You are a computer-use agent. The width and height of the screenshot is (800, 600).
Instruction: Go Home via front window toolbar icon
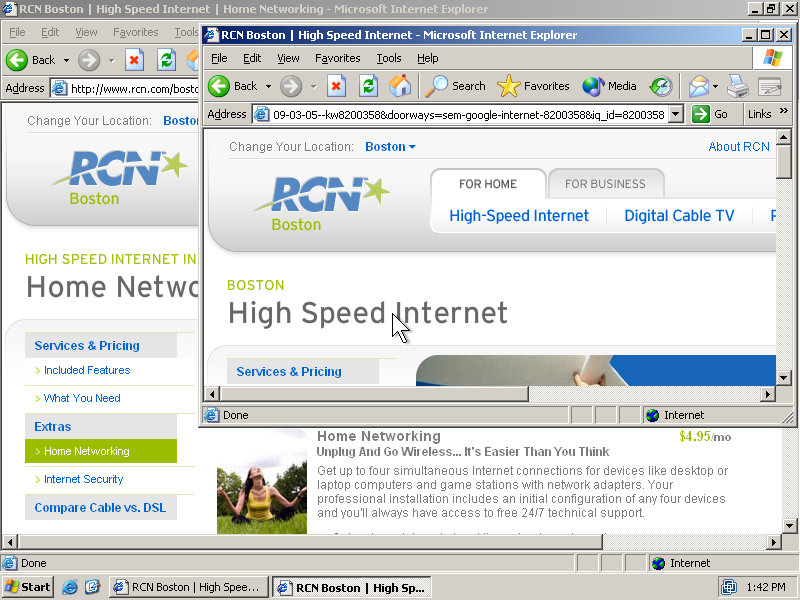point(399,86)
